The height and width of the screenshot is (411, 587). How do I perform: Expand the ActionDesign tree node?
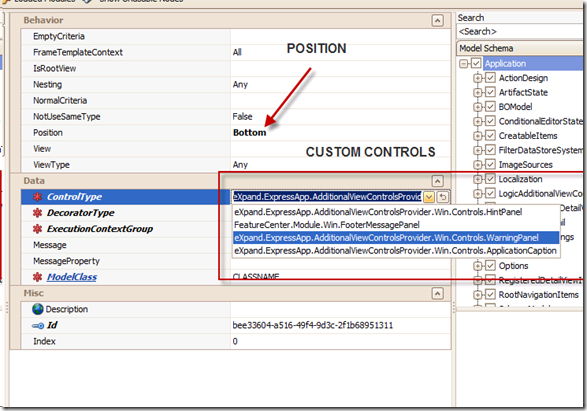pos(477,78)
